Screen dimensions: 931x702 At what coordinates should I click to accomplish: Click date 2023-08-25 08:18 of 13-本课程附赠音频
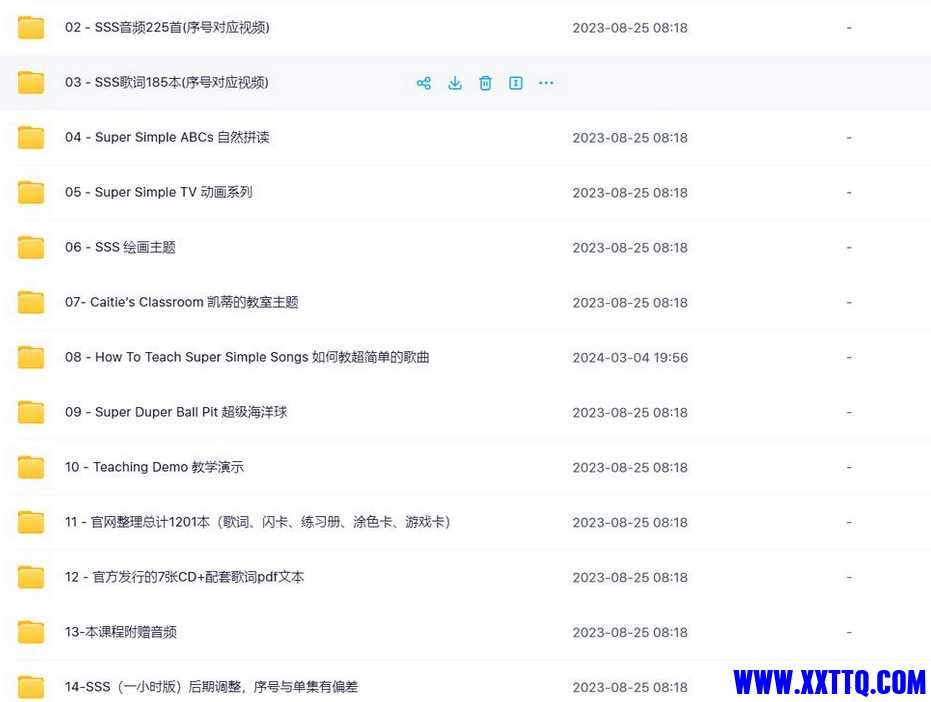coord(631,633)
